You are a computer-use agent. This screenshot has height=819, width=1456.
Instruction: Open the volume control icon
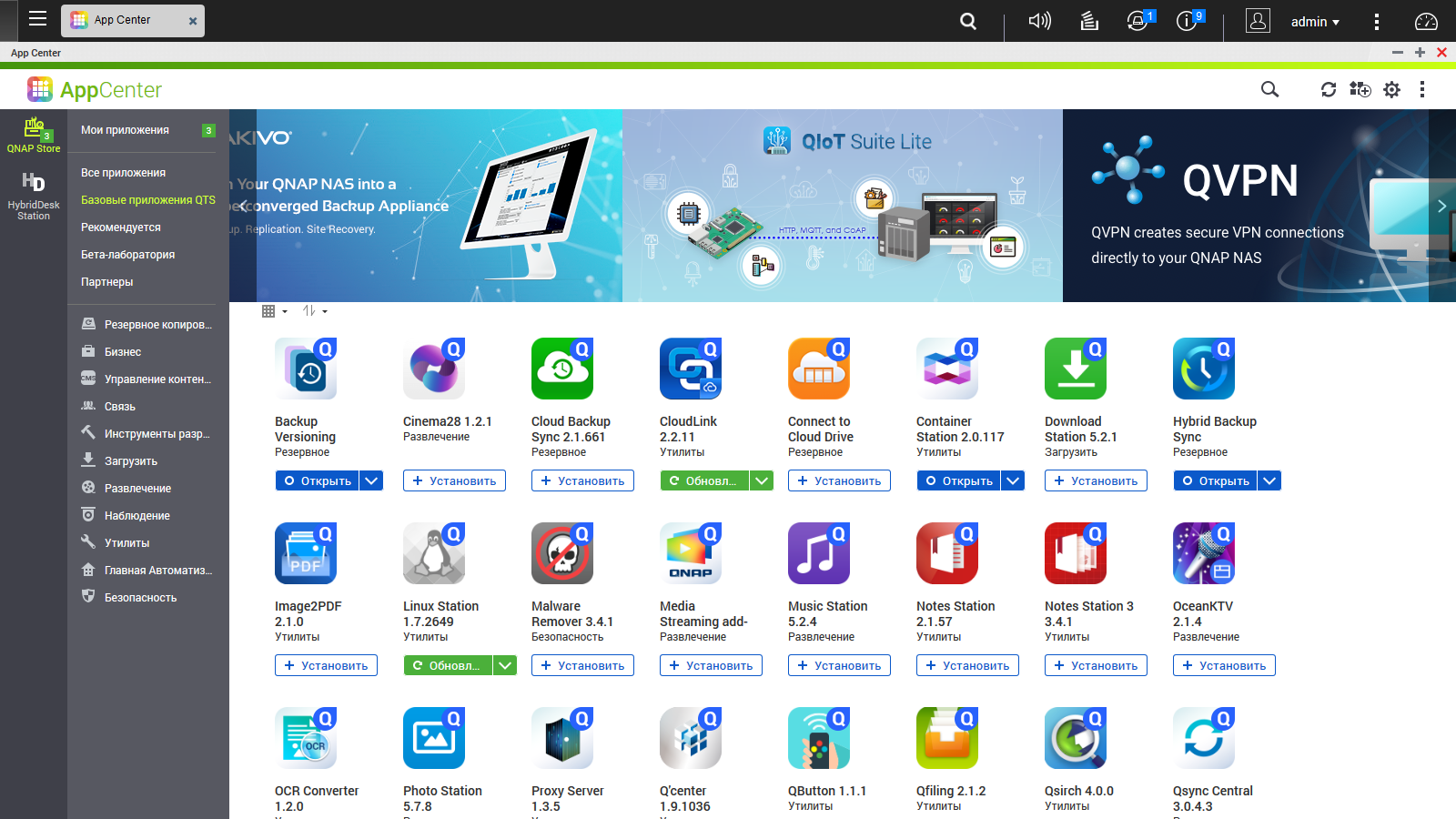click(1039, 21)
